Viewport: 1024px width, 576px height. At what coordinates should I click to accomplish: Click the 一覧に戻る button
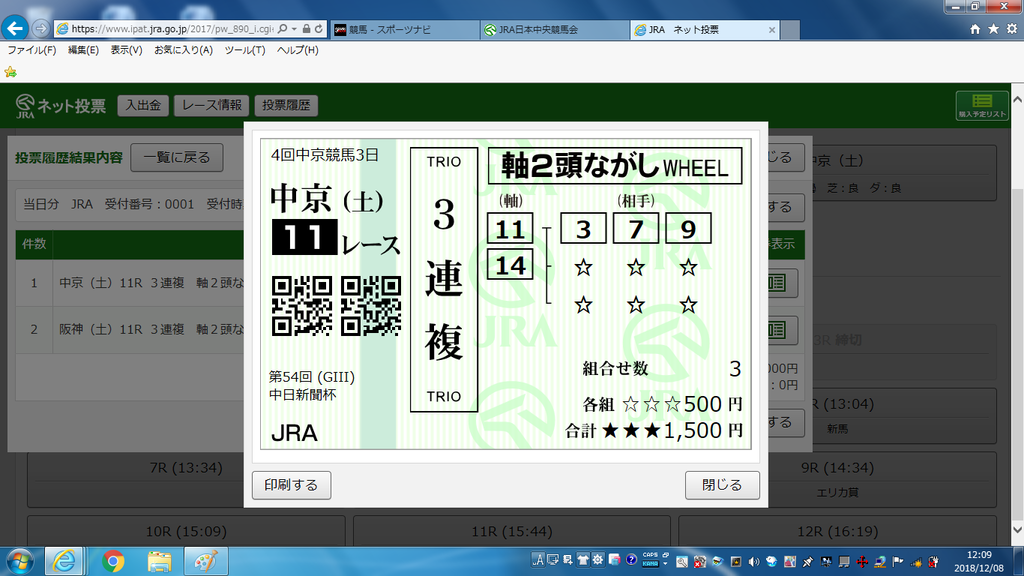pyautogui.click(x=177, y=157)
